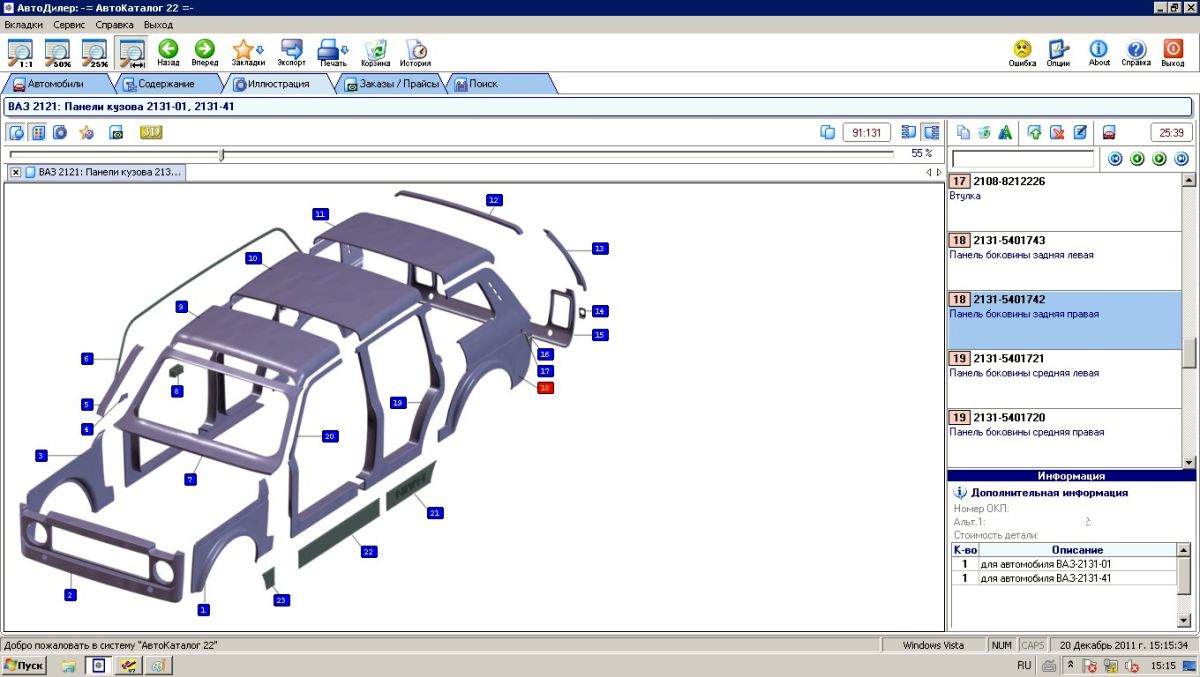Click the green up-arrow icon in parts toolbar
Image resolution: width=1200 pixels, height=677 pixels.
1034,132
